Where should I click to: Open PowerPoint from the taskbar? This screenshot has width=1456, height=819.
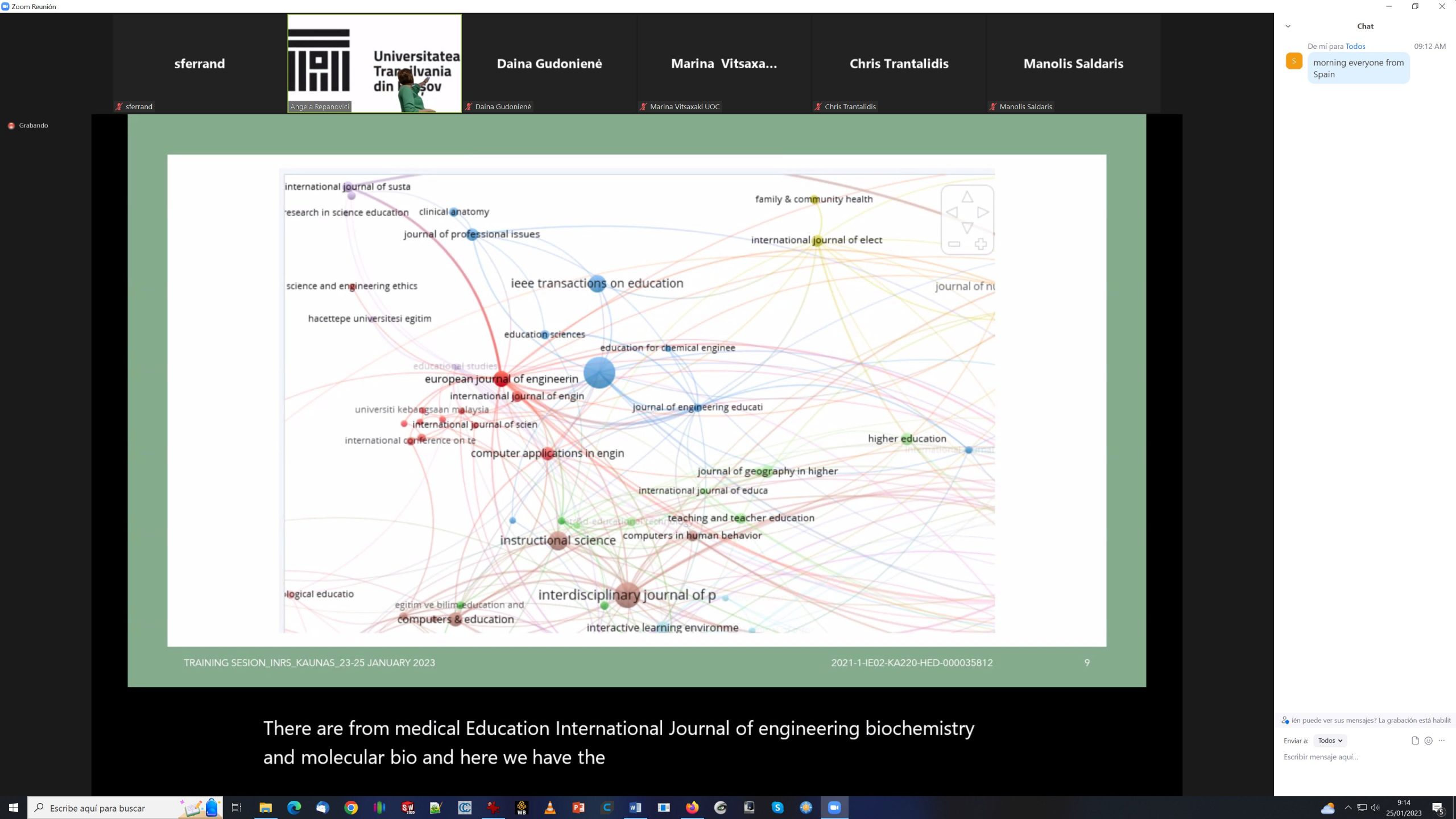(578, 808)
